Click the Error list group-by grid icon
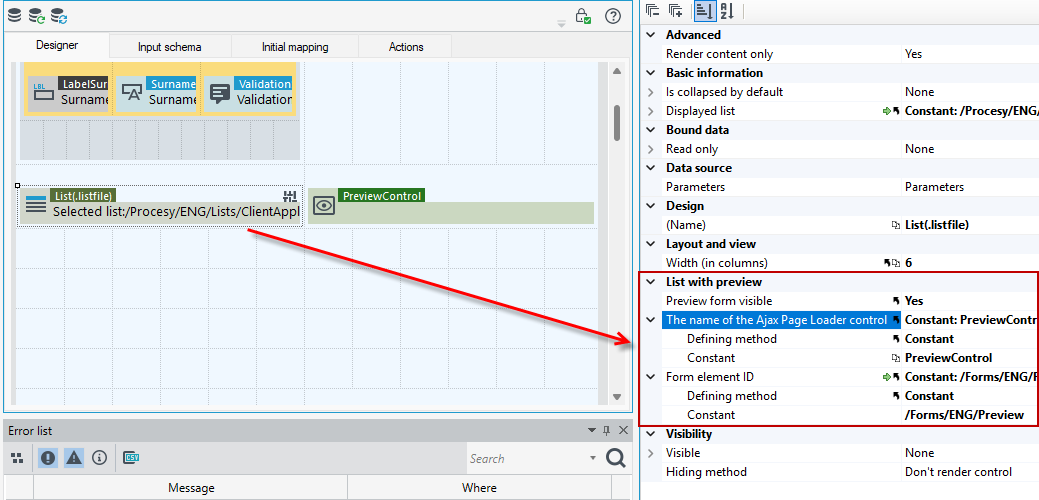 point(17,458)
